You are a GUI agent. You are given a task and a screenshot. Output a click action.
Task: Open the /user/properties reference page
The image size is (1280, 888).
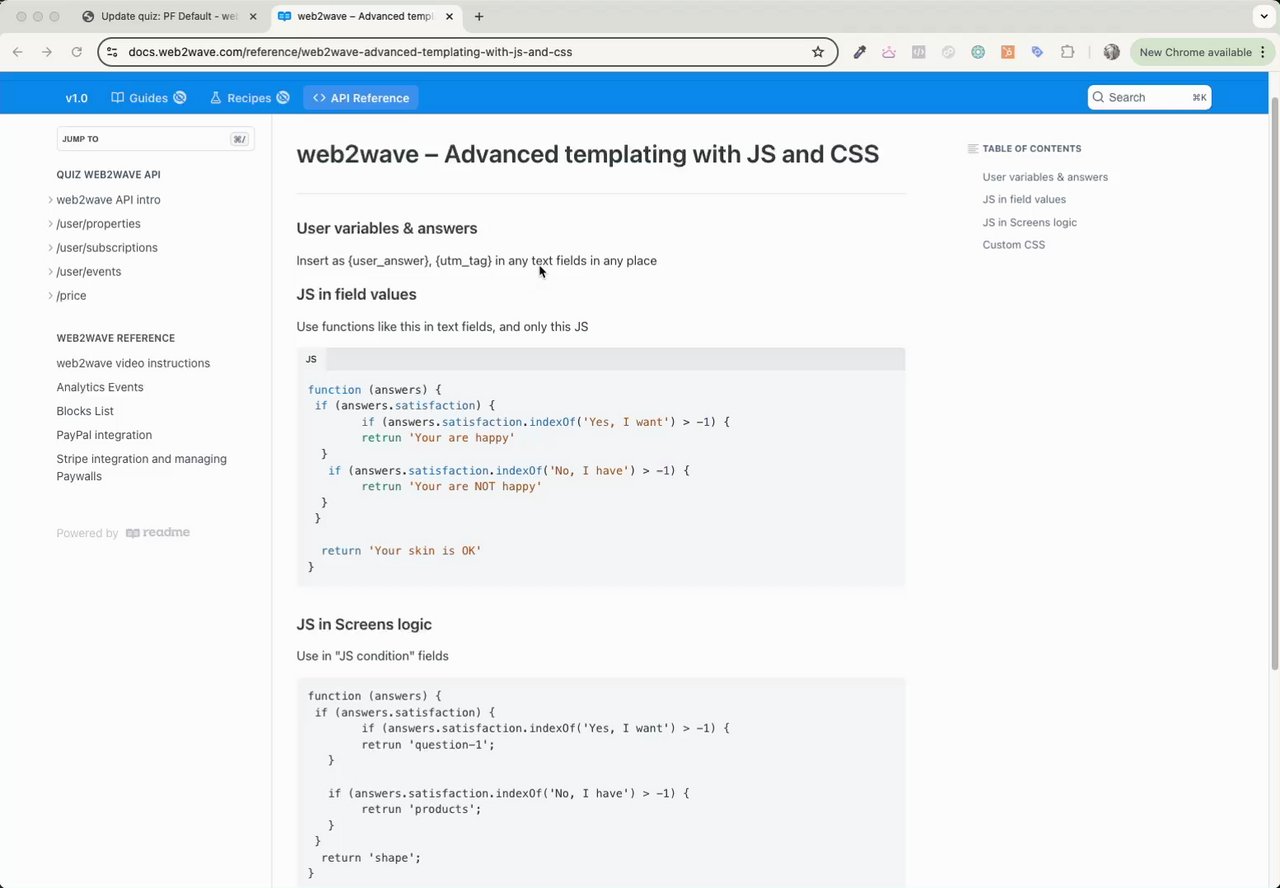98,224
